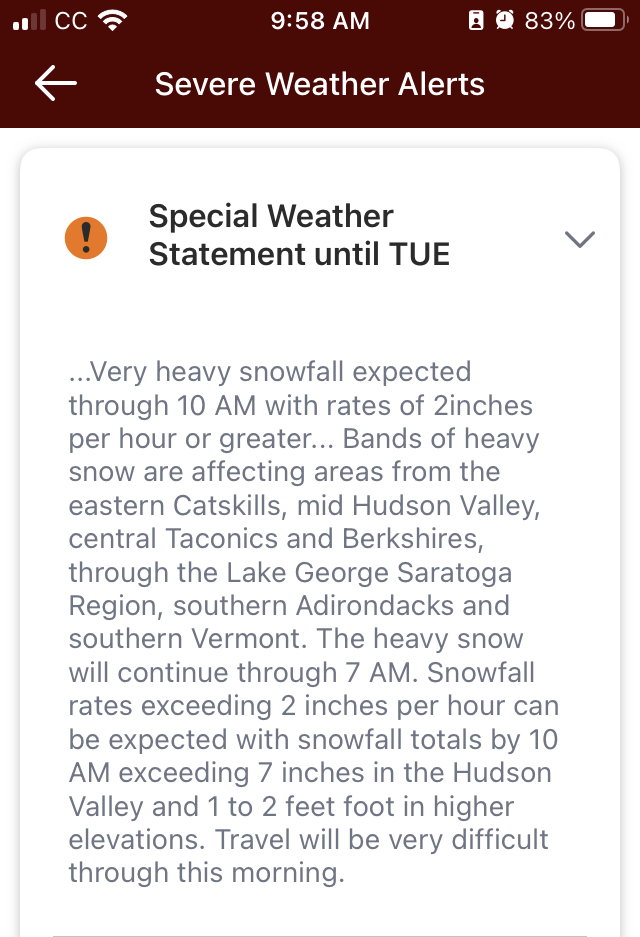Screen dimensions: 640x937
Task: Tap the battery level icon
Action: [x=604, y=21]
